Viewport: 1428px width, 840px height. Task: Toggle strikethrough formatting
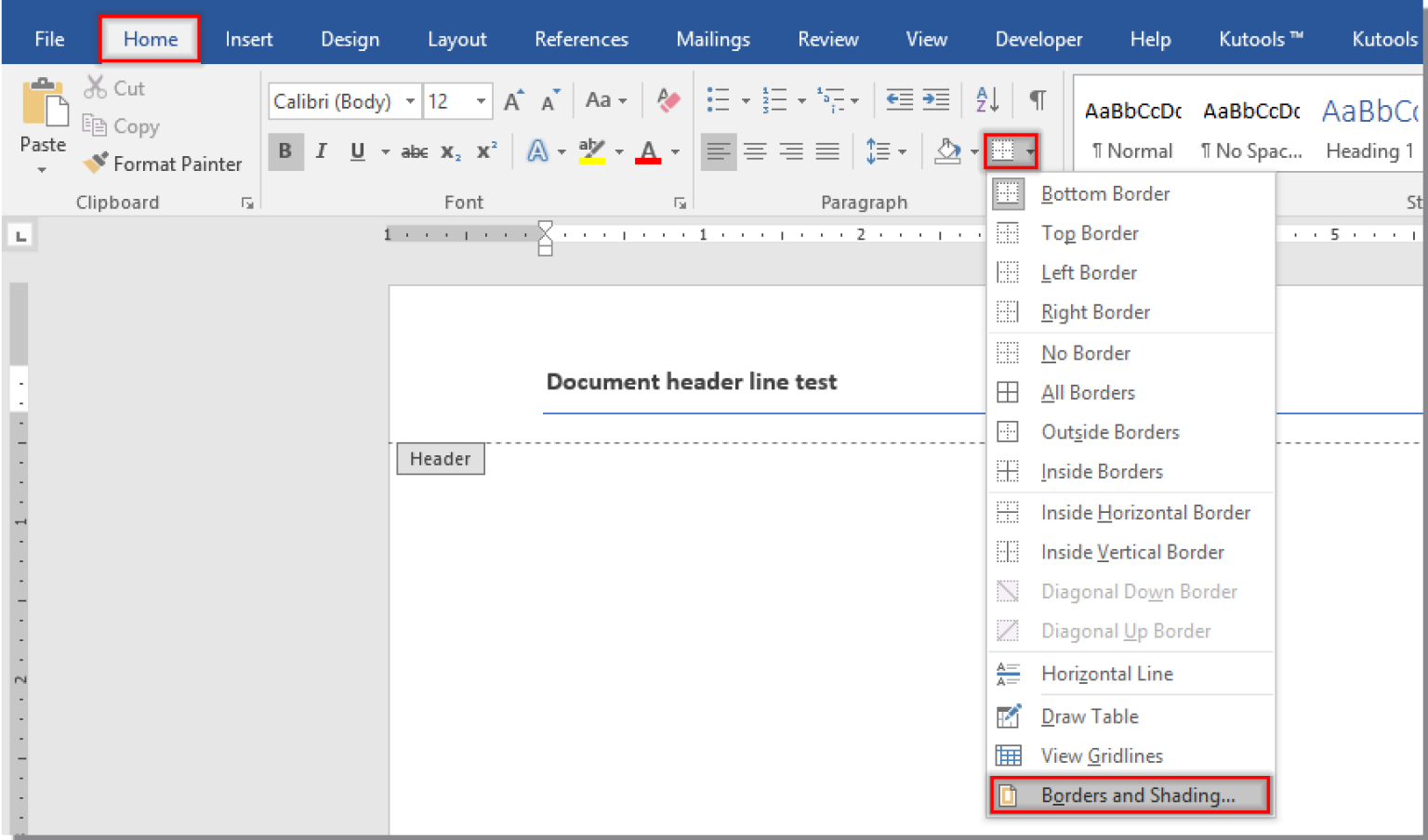(x=414, y=151)
